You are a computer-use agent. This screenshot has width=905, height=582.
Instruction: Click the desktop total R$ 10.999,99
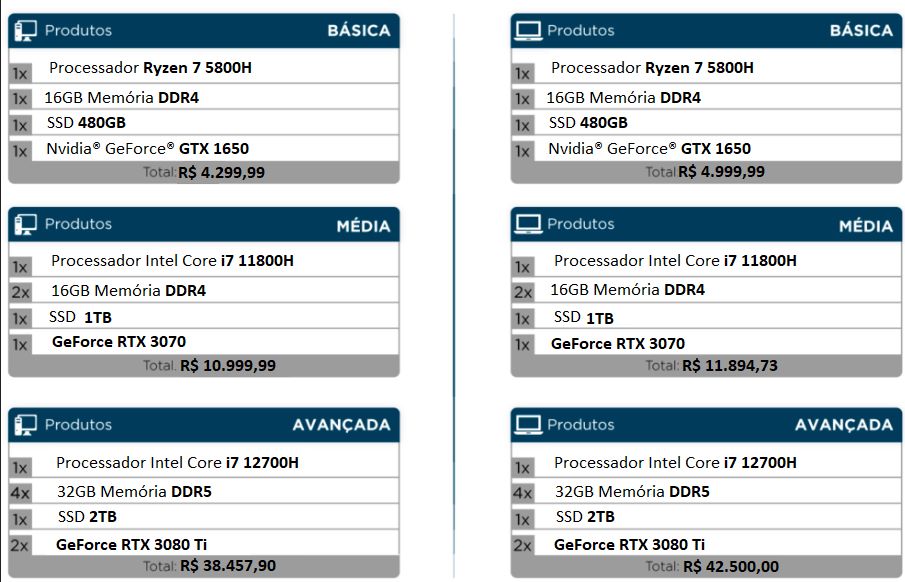[x=227, y=365]
